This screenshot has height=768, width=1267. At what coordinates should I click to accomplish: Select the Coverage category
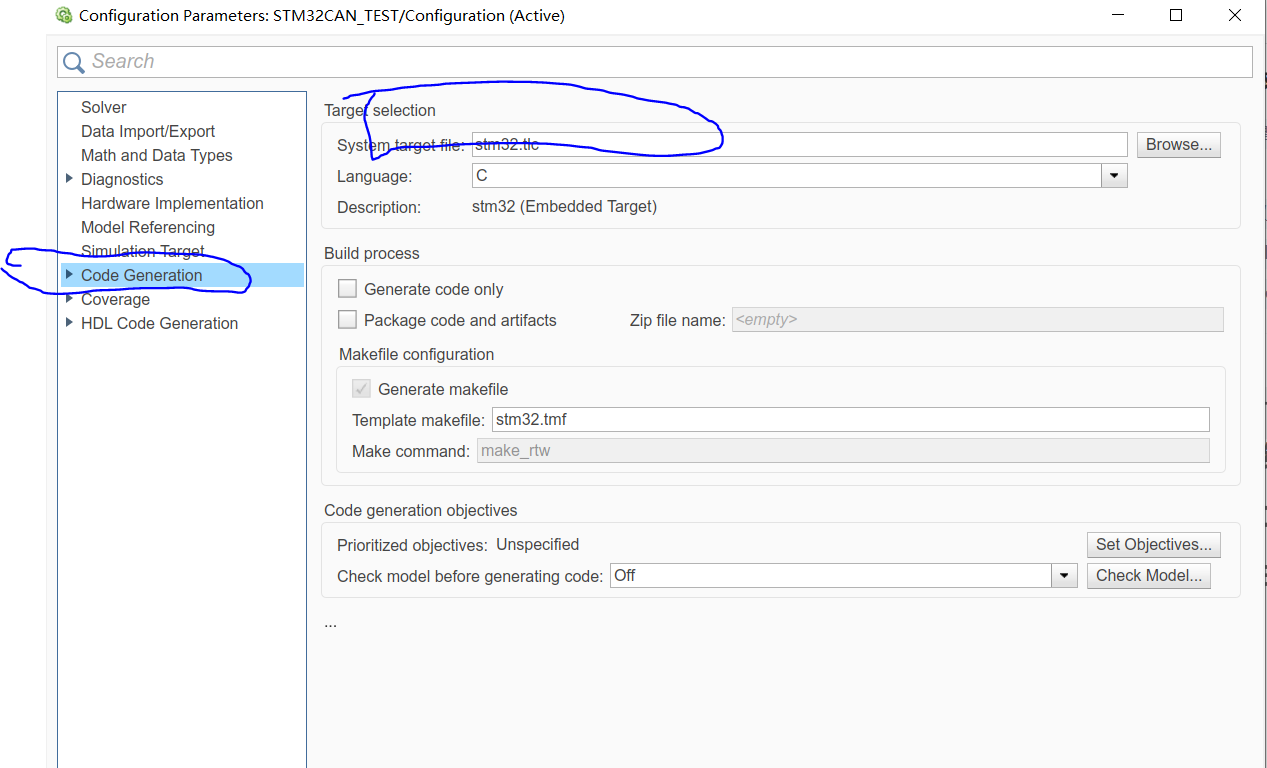point(115,299)
